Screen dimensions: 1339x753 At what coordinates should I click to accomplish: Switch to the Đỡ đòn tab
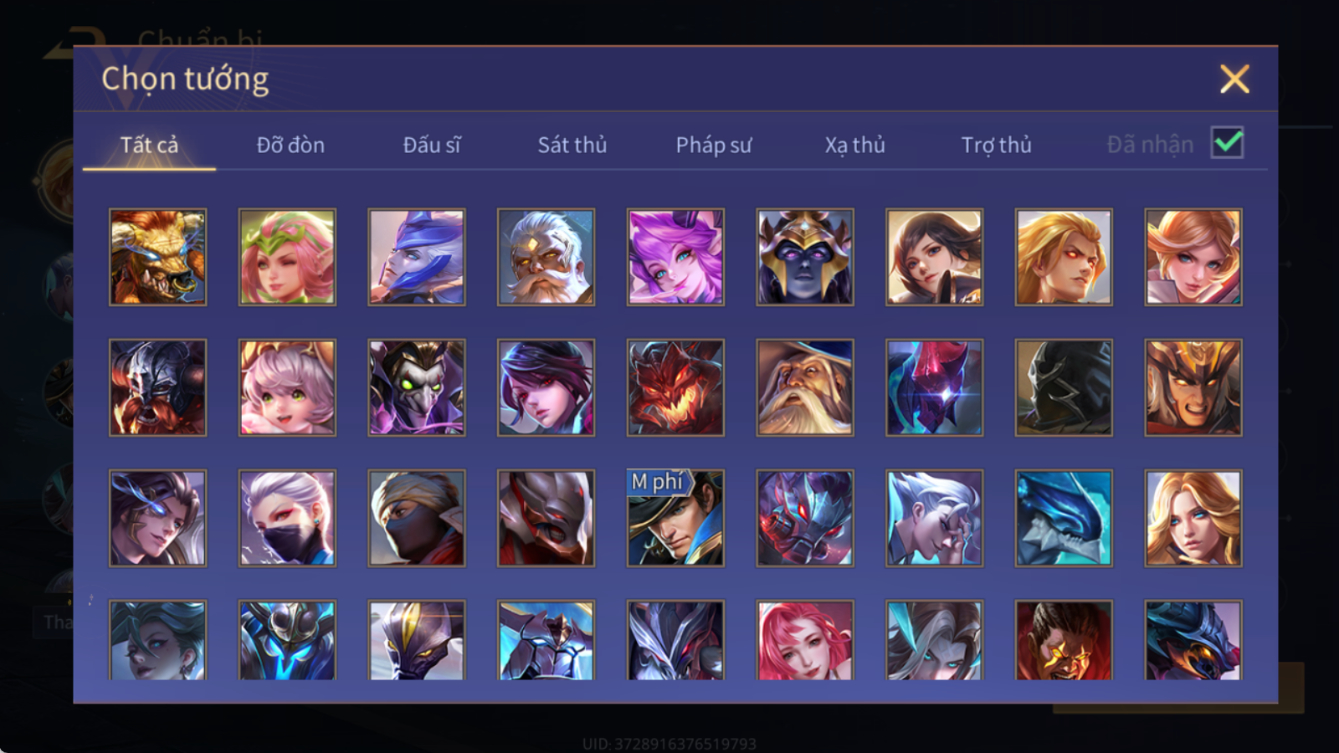point(290,145)
